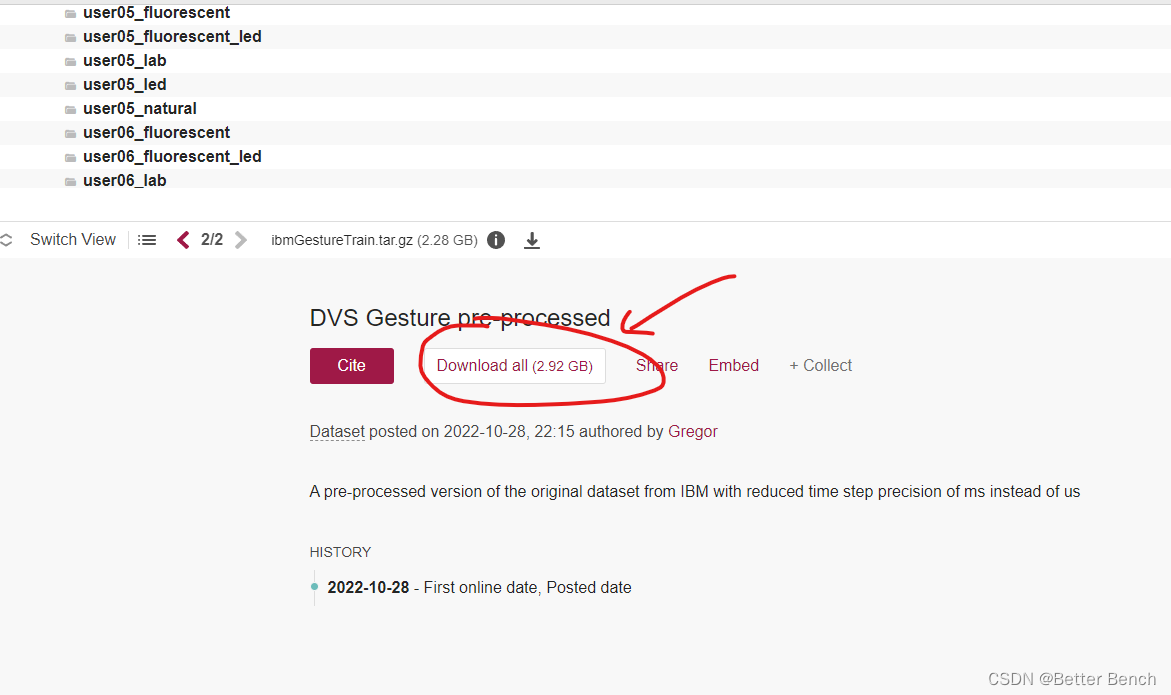This screenshot has width=1171, height=695.
Task: Open the user06_fluorescent folder
Action: 156,132
